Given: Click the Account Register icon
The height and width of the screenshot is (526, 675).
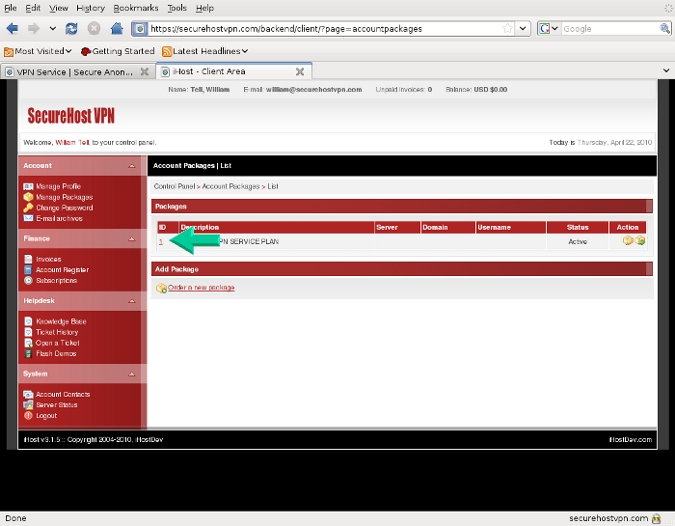Looking at the screenshot, I should pos(28,270).
